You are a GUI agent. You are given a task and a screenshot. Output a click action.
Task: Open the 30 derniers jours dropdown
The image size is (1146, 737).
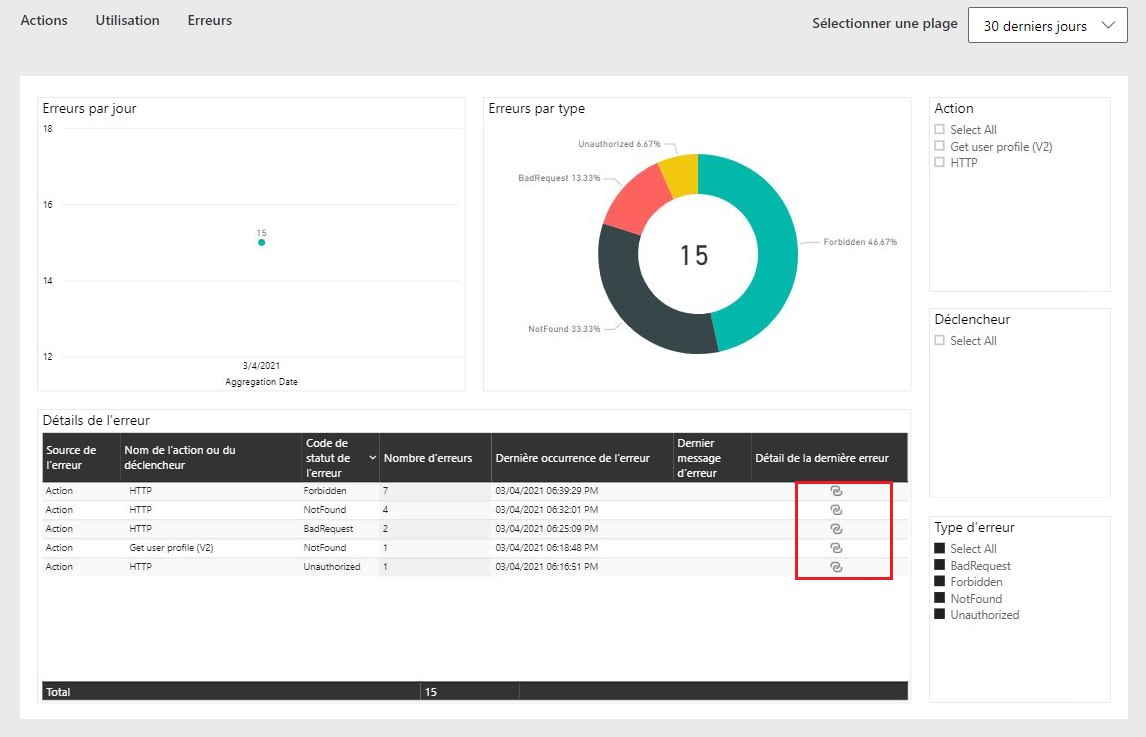1047,26
